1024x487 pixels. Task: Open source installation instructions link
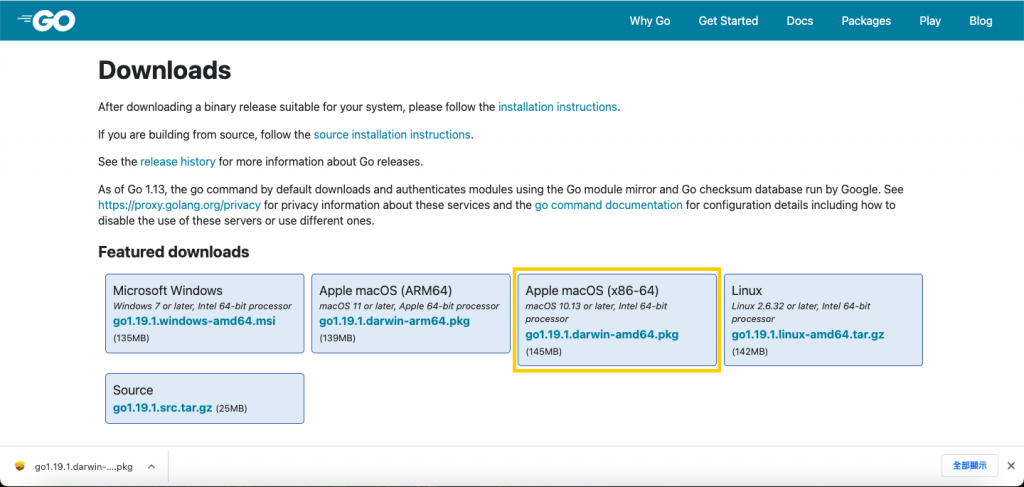click(392, 135)
